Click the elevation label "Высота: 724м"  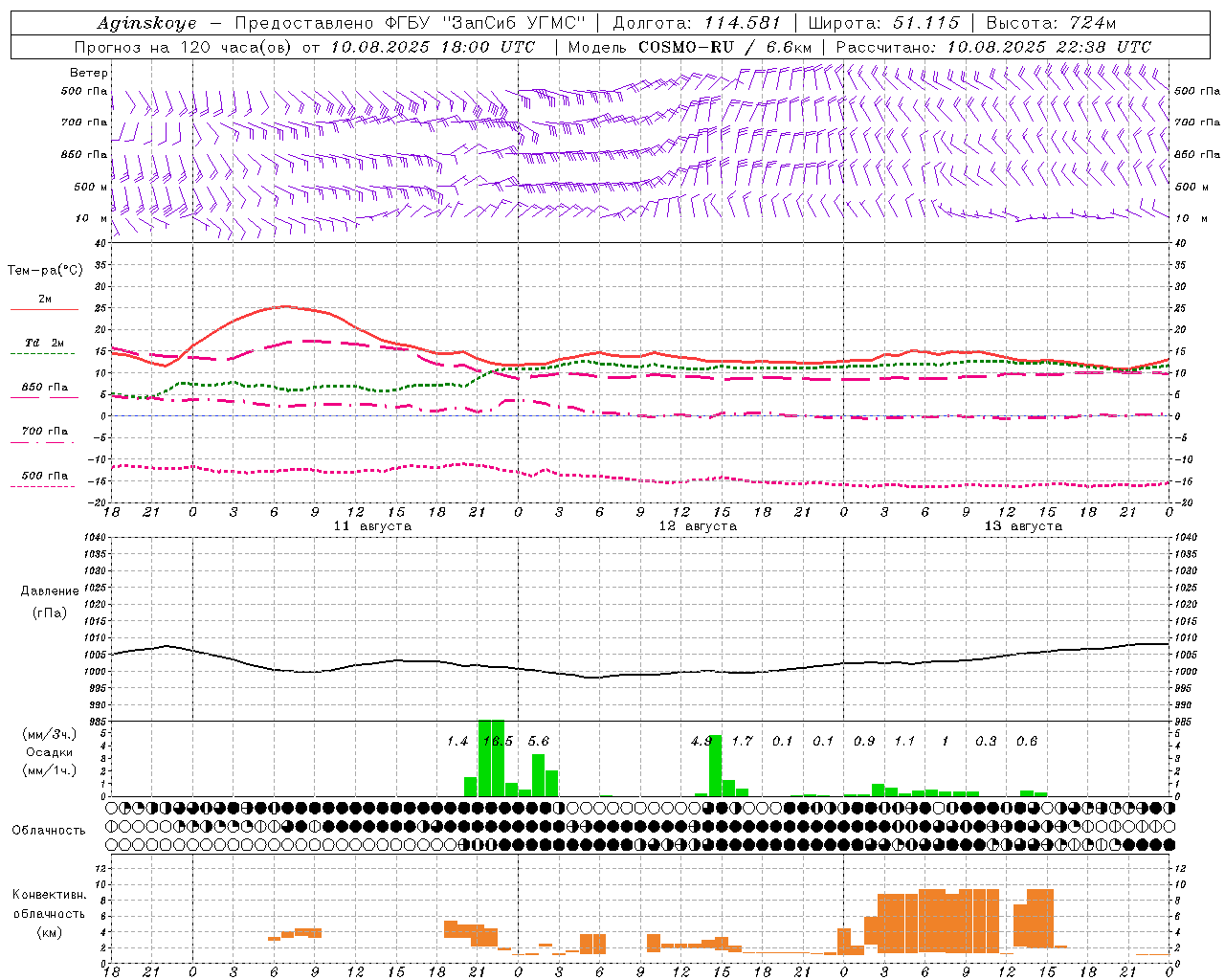pos(1051,23)
